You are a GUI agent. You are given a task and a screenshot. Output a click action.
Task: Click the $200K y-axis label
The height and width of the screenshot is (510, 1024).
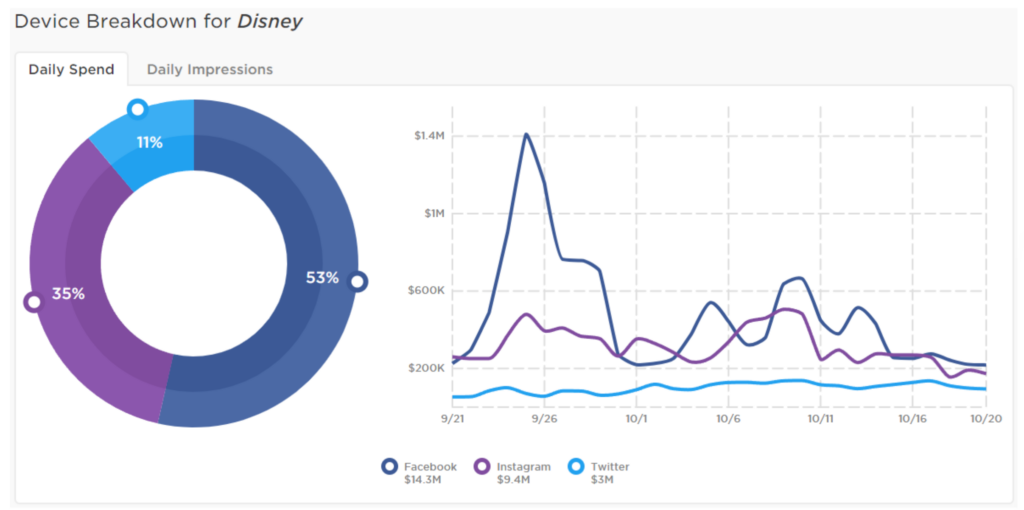[428, 368]
